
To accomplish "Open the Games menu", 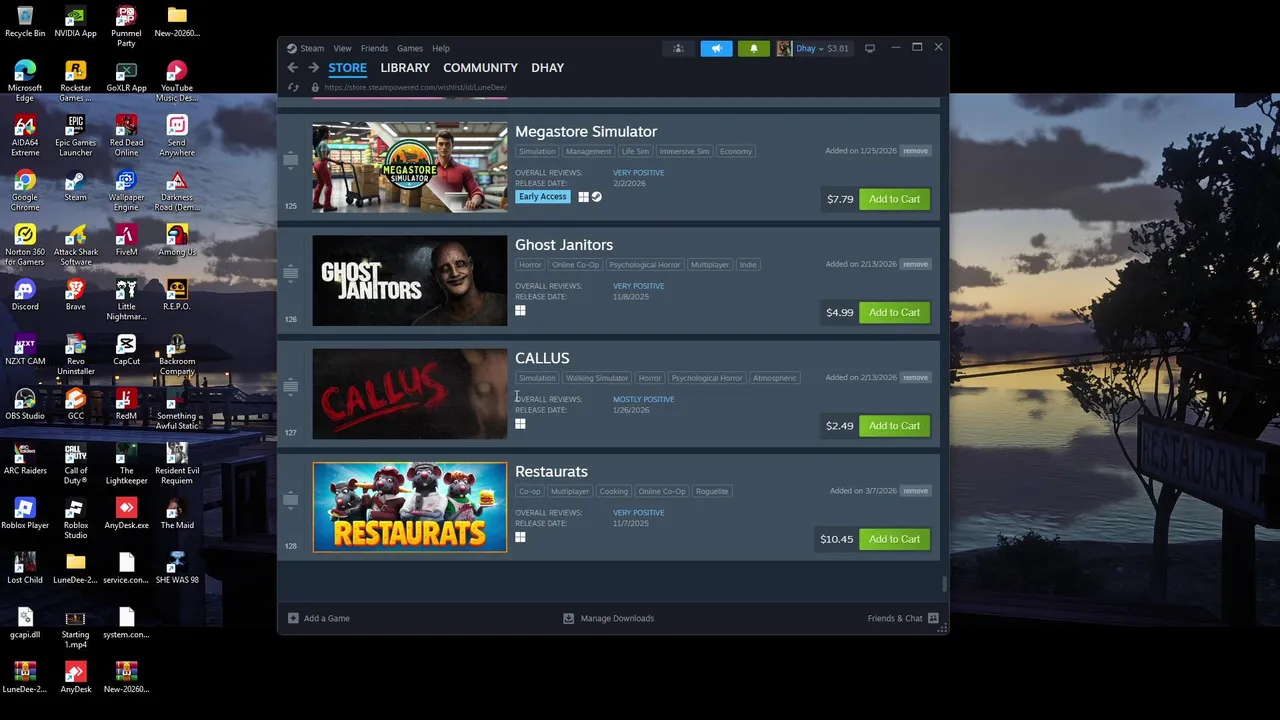I will tap(410, 48).
